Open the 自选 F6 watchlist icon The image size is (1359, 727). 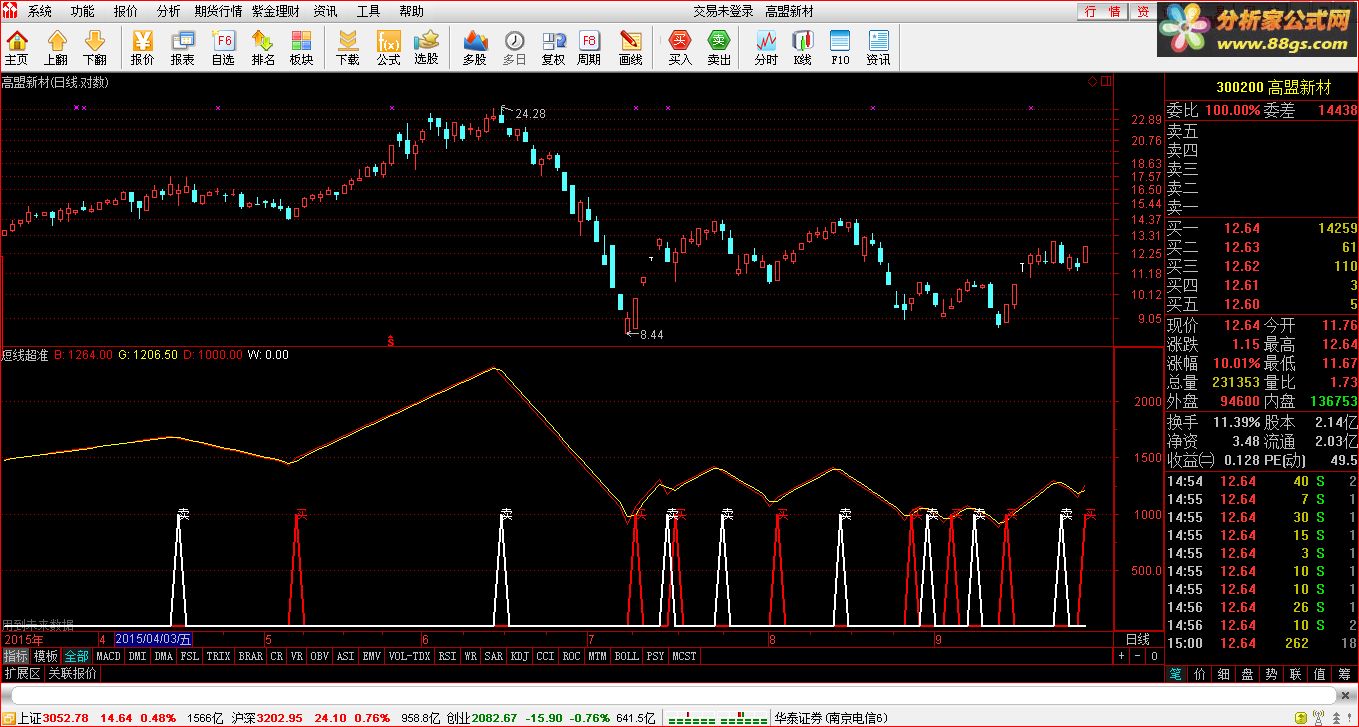click(x=223, y=47)
